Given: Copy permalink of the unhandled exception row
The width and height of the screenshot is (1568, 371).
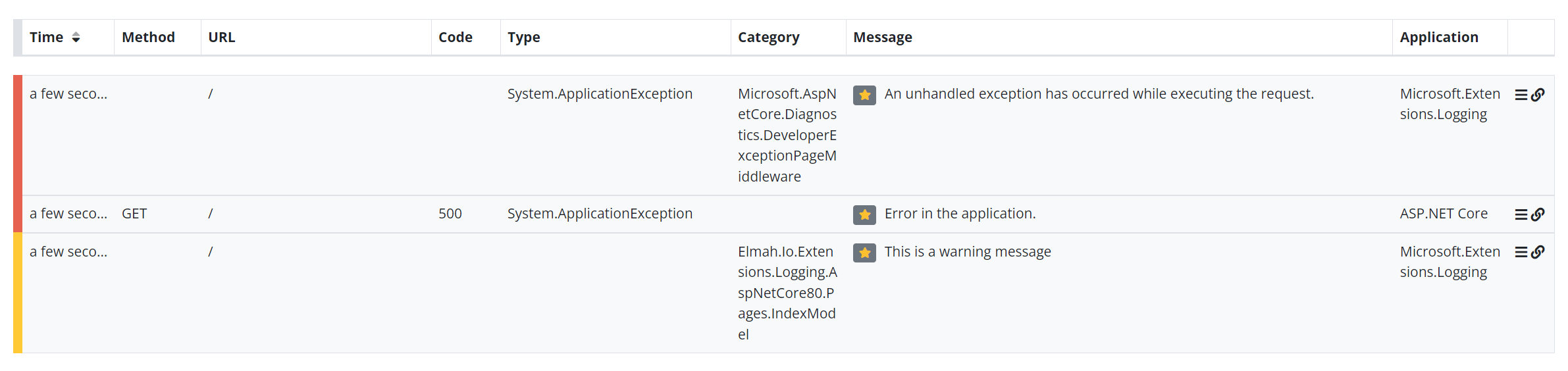Looking at the screenshot, I should (1538, 95).
